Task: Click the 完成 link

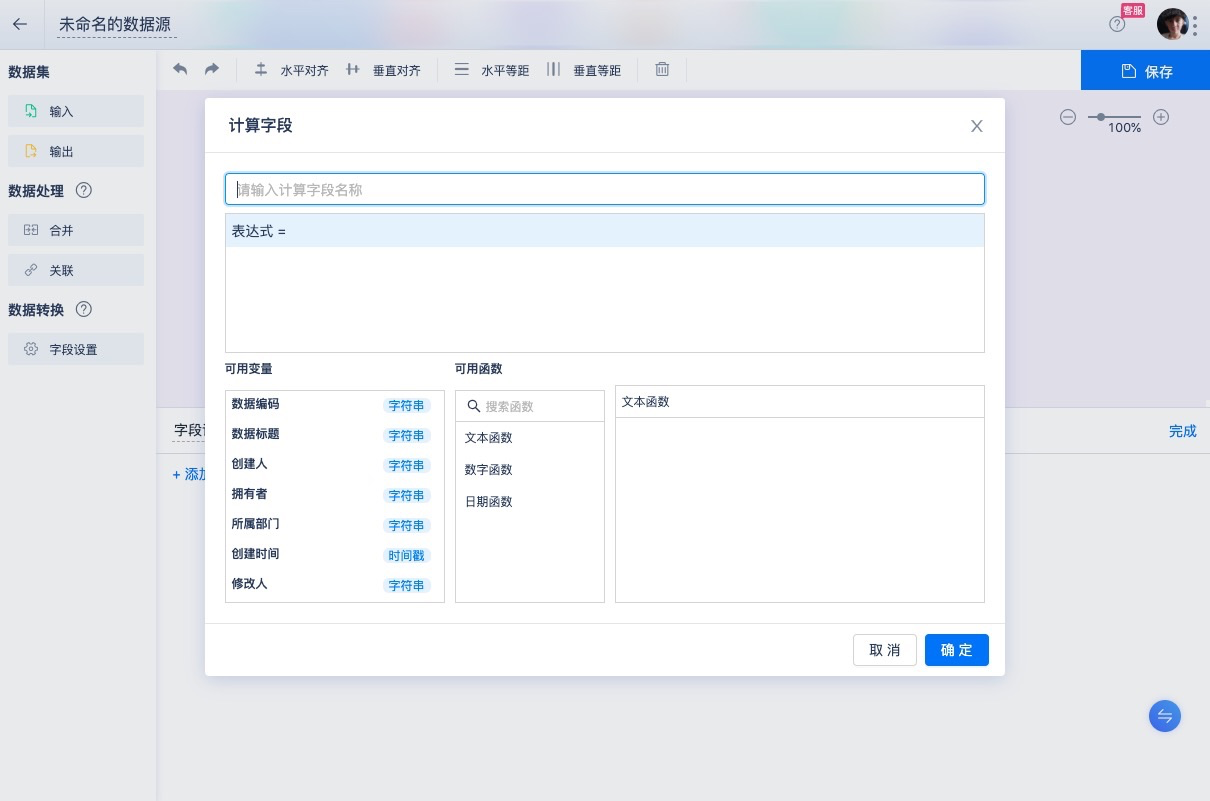Action: point(1183,431)
